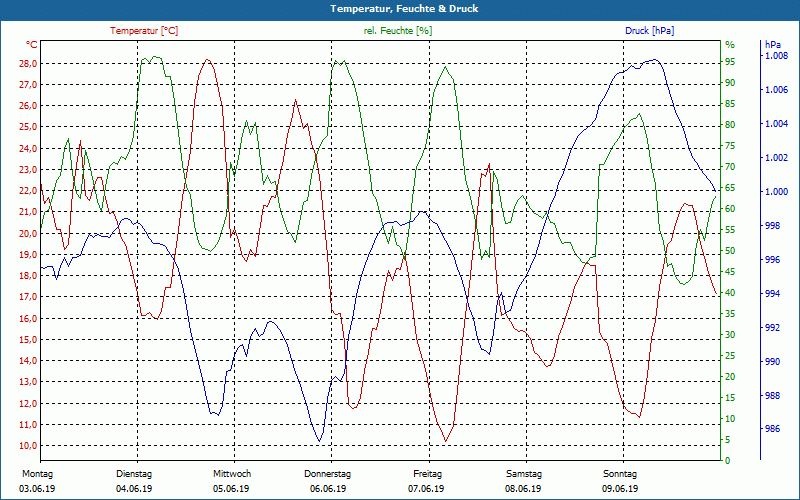800x500 pixels.
Task: Click the "Dienstag" day label
Action: 134,474
